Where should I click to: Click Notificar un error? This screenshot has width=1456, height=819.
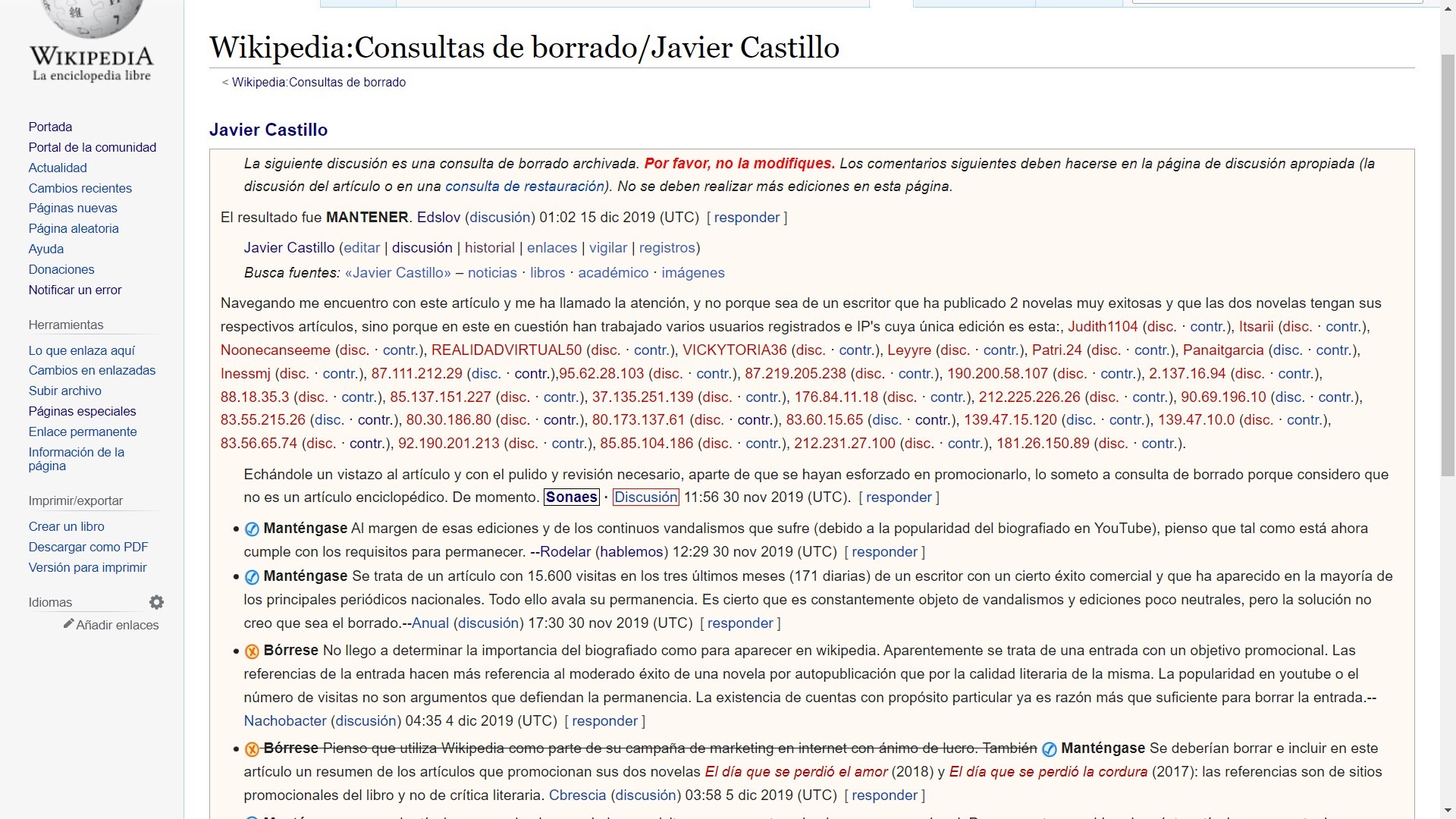(75, 290)
